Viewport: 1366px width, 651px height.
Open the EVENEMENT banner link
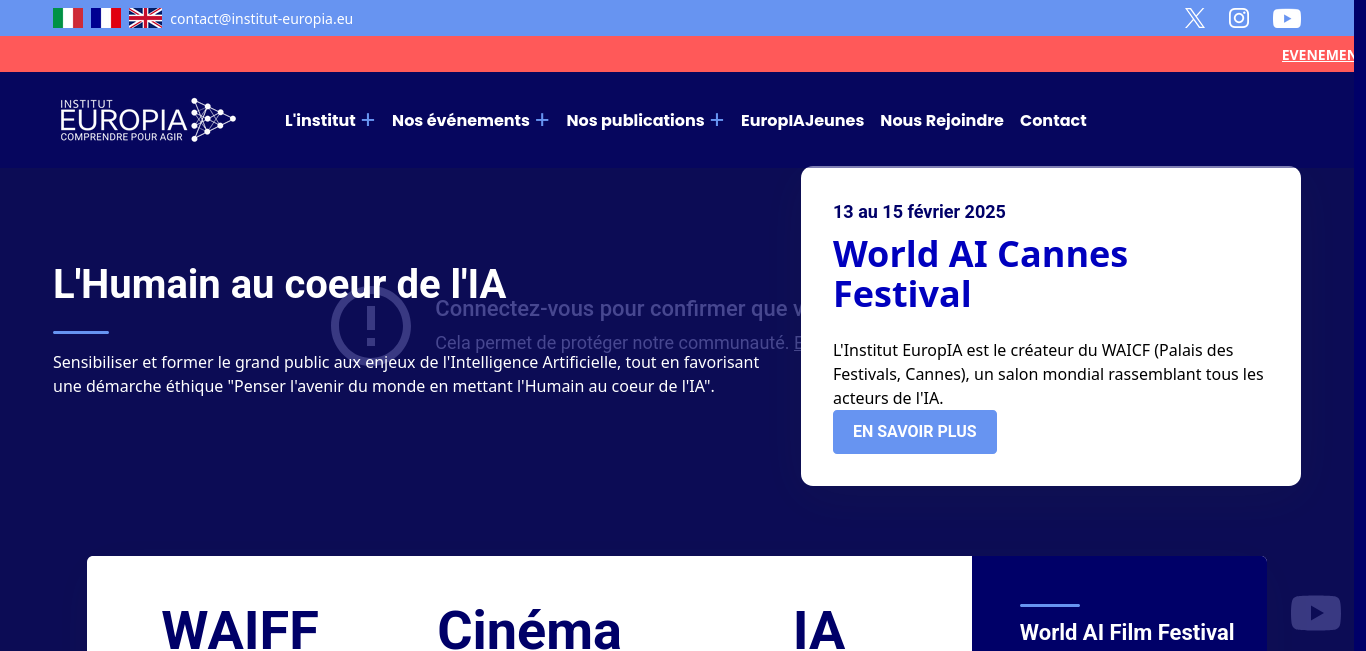(x=1317, y=55)
